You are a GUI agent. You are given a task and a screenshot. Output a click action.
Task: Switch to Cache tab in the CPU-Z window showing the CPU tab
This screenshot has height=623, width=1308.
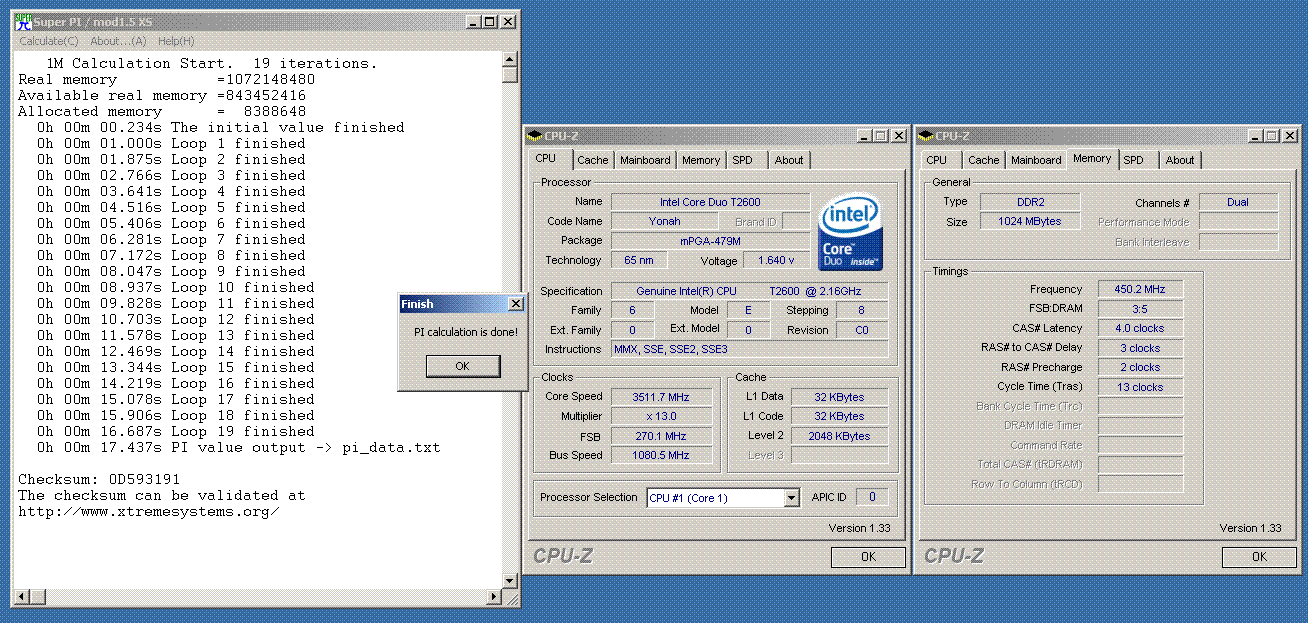(592, 160)
